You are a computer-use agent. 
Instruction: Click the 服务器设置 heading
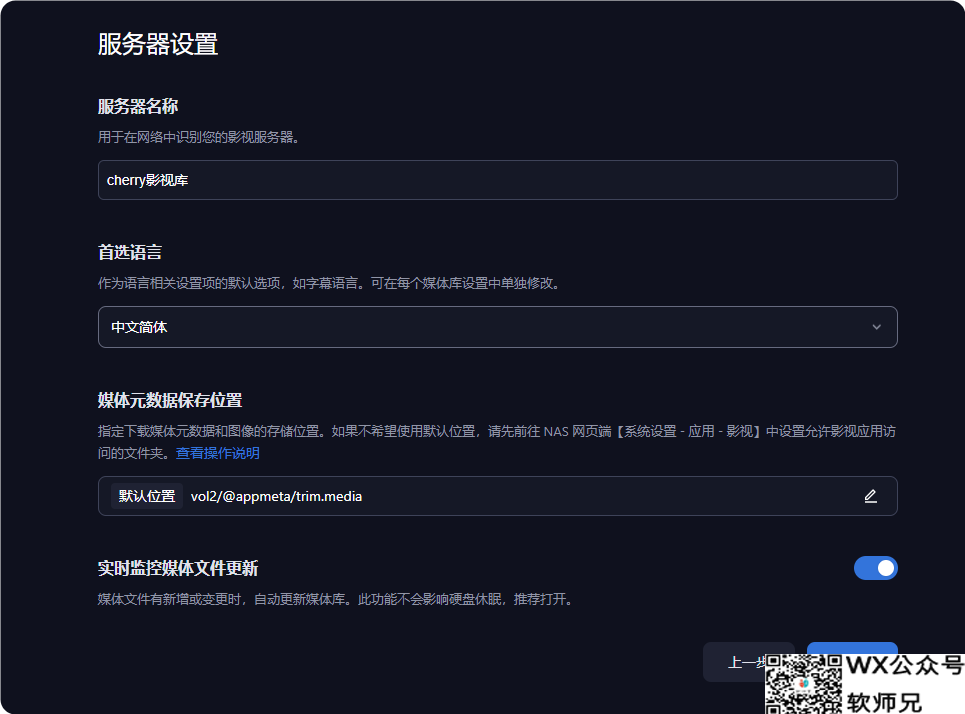[158, 44]
